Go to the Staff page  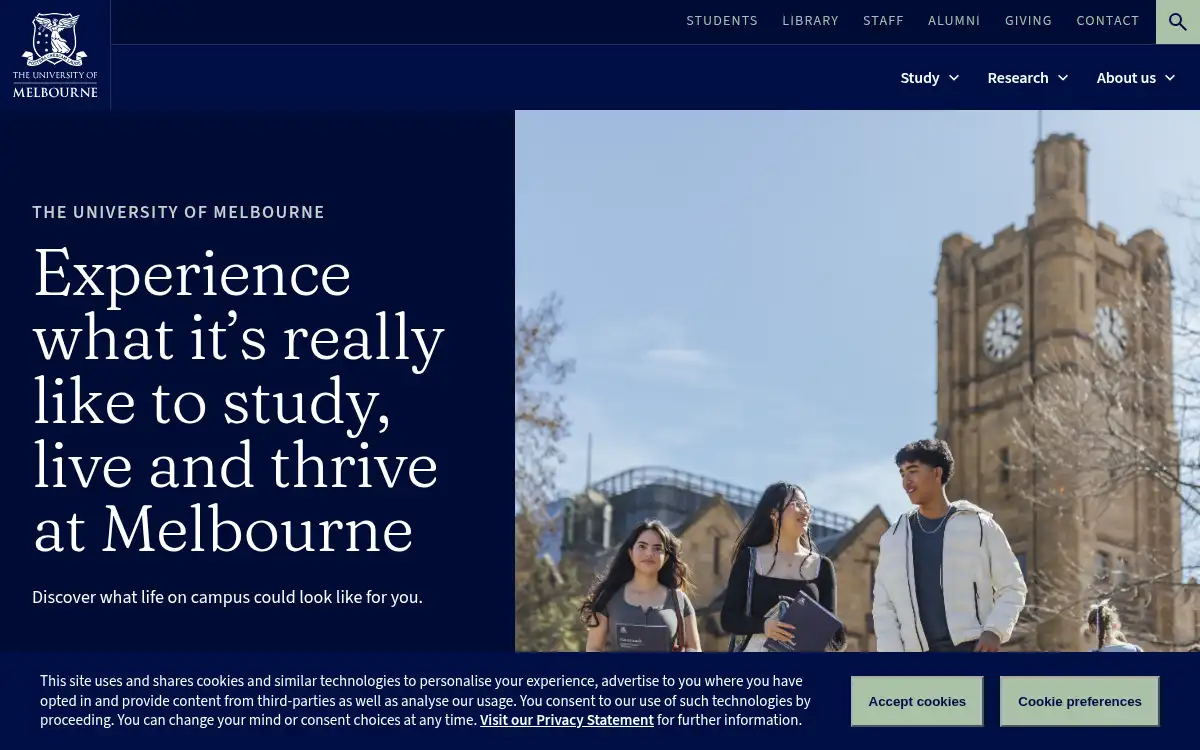pyautogui.click(x=884, y=21)
